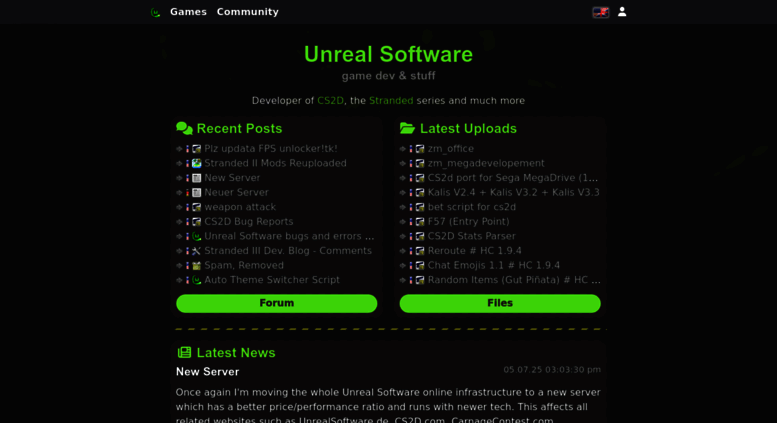Image resolution: width=777 pixels, height=423 pixels.
Task: Open the Community menu
Action: pyautogui.click(x=247, y=12)
